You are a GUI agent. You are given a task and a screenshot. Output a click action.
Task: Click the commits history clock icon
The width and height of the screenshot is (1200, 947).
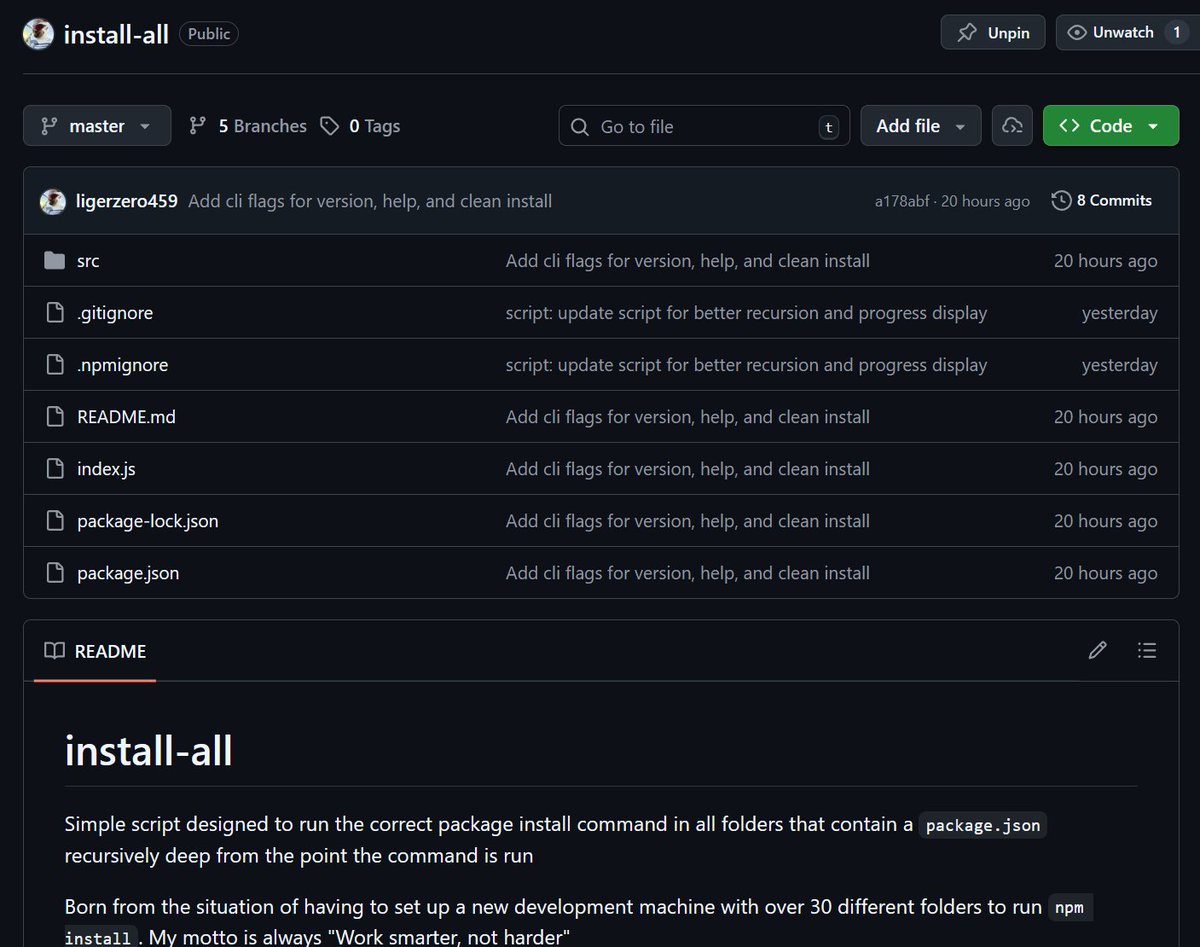coord(1061,201)
